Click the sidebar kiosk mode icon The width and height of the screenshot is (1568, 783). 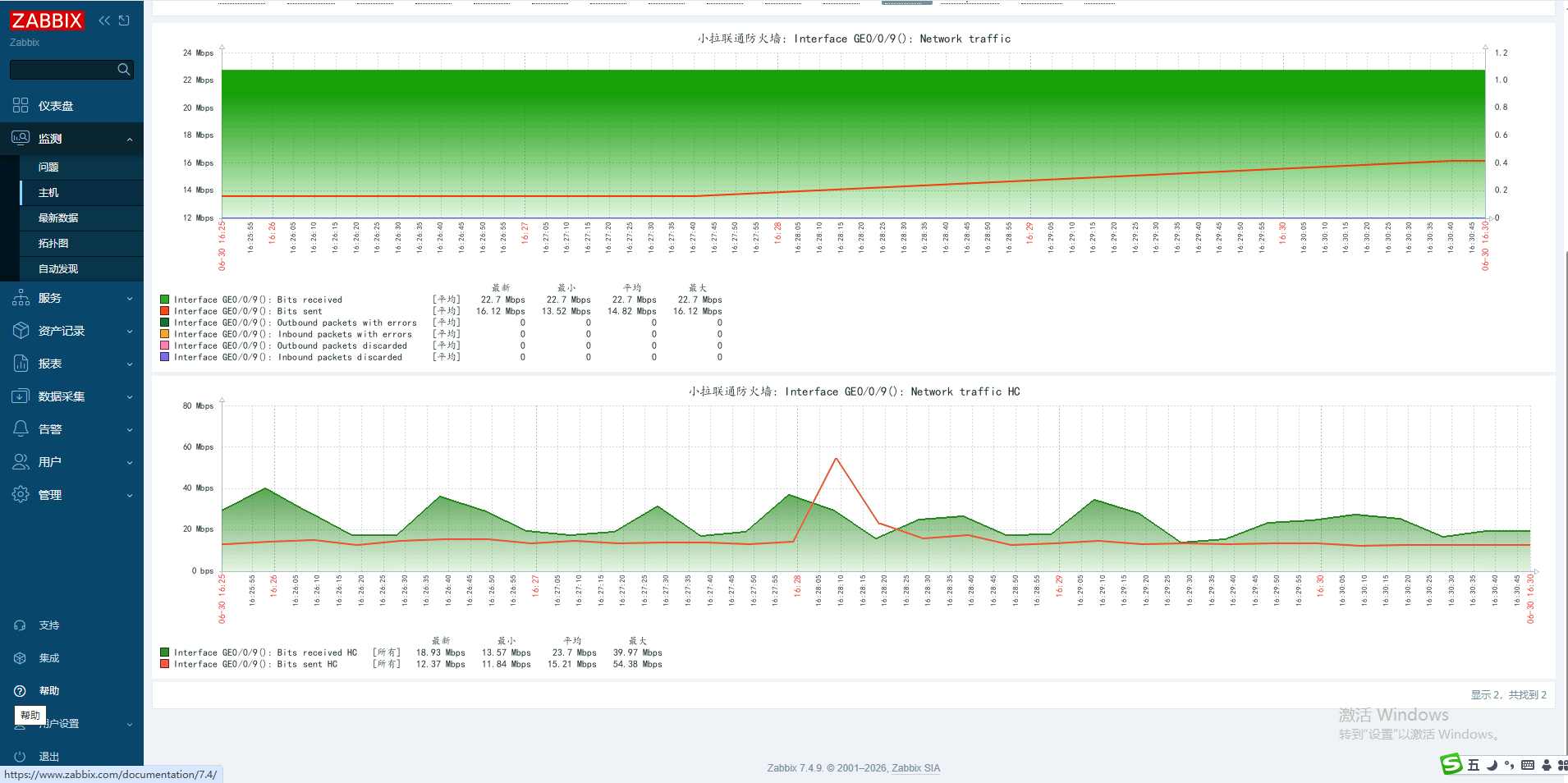pos(124,21)
